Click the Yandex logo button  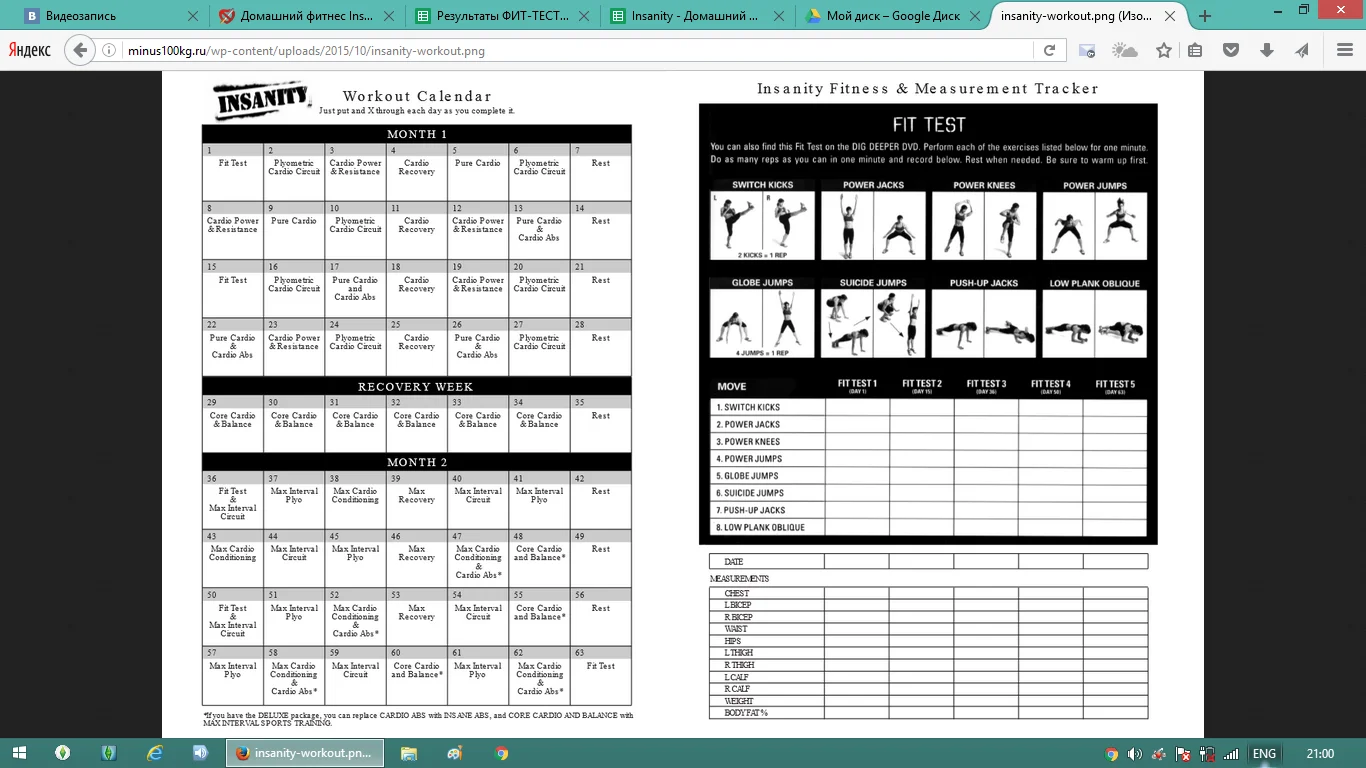pyautogui.click(x=30, y=50)
